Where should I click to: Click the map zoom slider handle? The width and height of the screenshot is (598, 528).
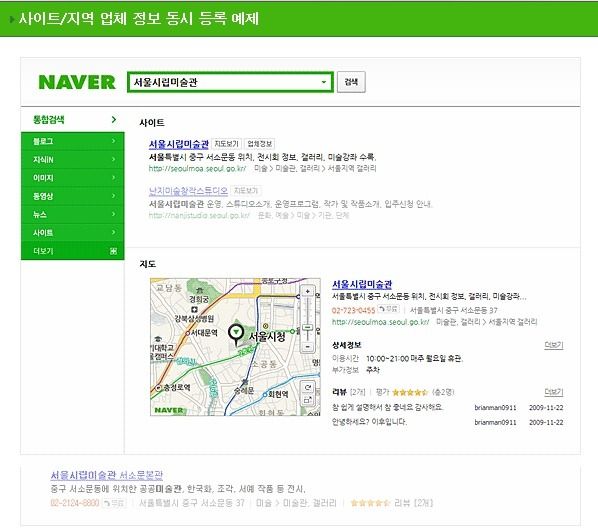[x=307, y=328]
